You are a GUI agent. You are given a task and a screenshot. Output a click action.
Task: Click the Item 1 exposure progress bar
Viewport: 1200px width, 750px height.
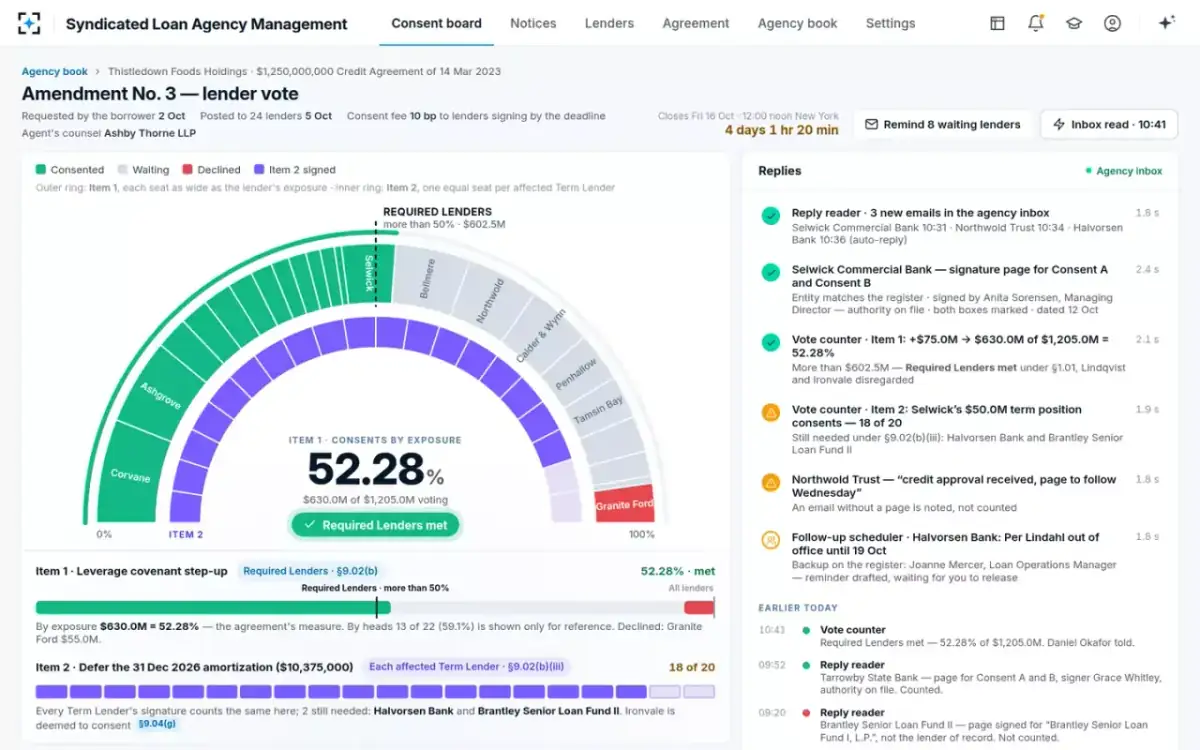click(375, 607)
